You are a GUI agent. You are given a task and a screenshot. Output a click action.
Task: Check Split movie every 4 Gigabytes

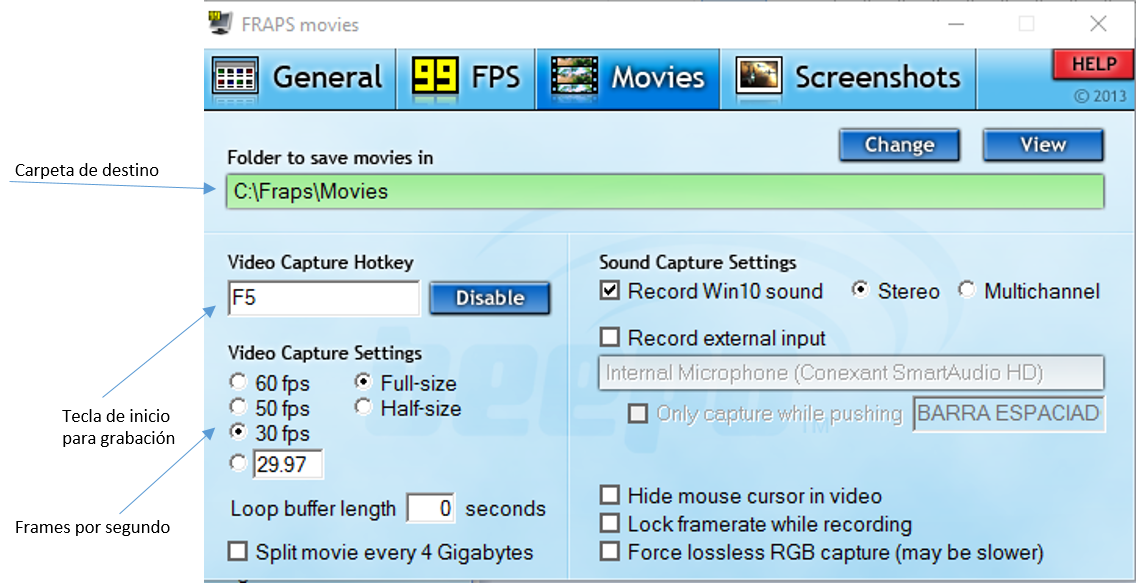pyautogui.click(x=238, y=552)
